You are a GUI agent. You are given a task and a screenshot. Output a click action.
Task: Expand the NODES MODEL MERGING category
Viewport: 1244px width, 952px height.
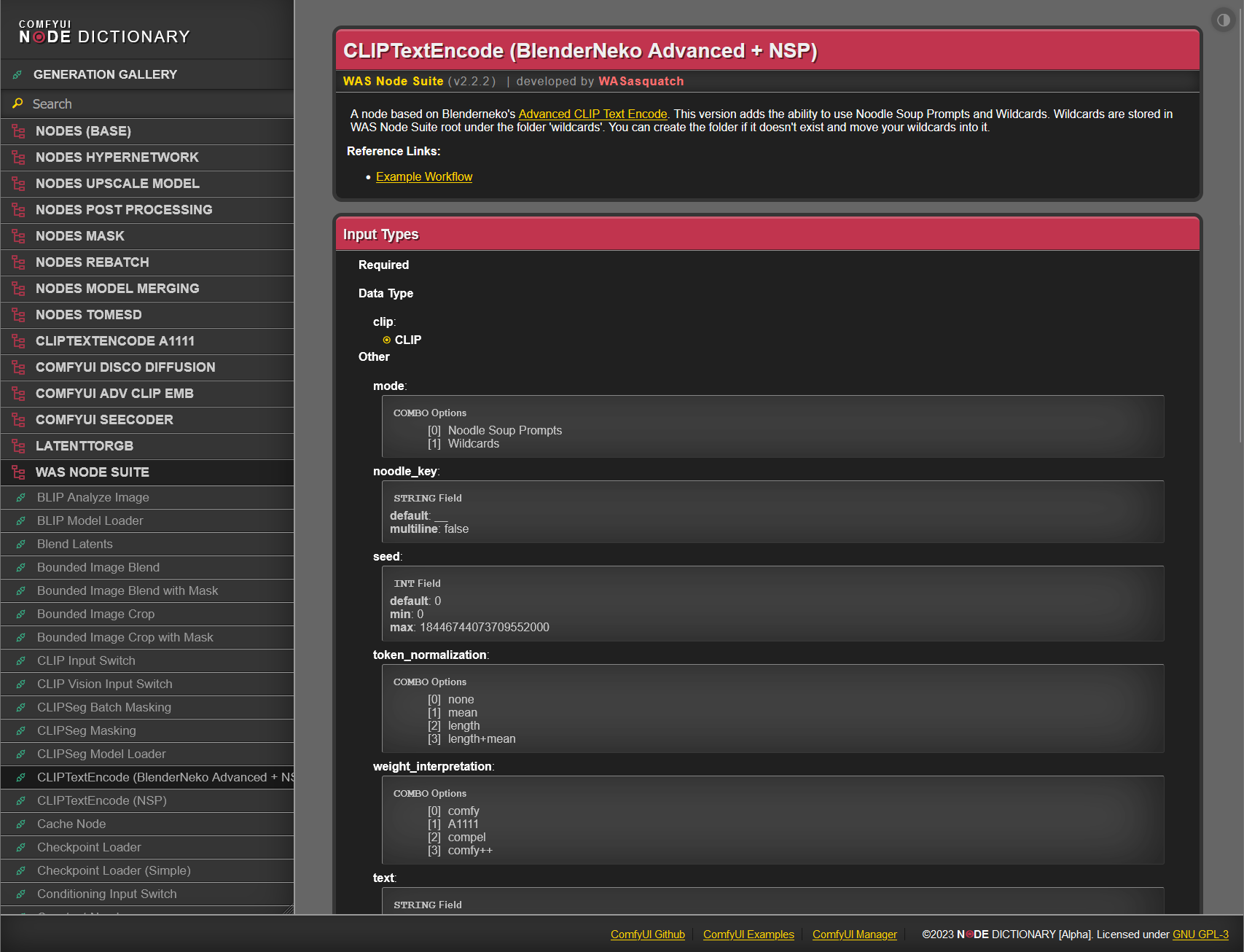pyautogui.click(x=147, y=289)
